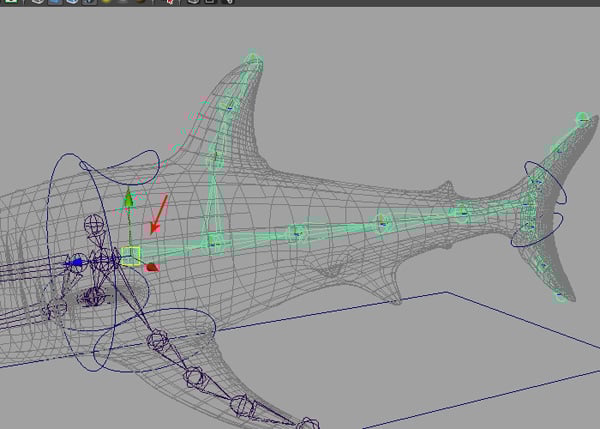Viewport: 600px width, 429px height.
Task: Select the blue Z-axis arrow of the manipulator
Action: [75, 263]
